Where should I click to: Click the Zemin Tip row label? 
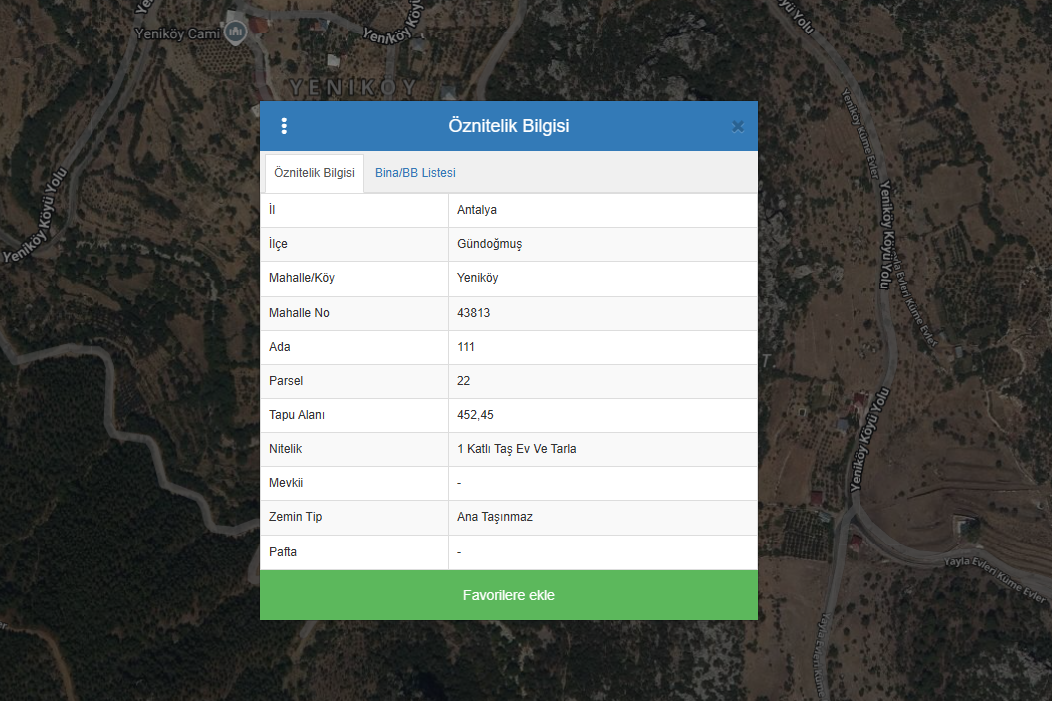point(296,517)
